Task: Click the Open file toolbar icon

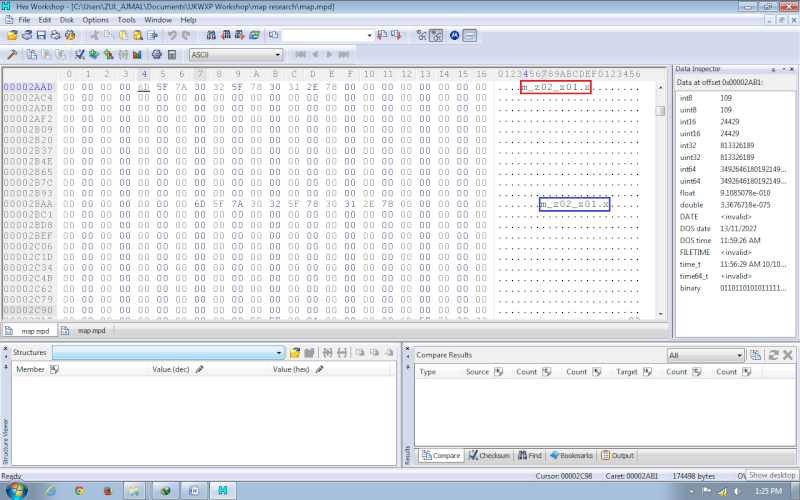Action: (x=12, y=35)
